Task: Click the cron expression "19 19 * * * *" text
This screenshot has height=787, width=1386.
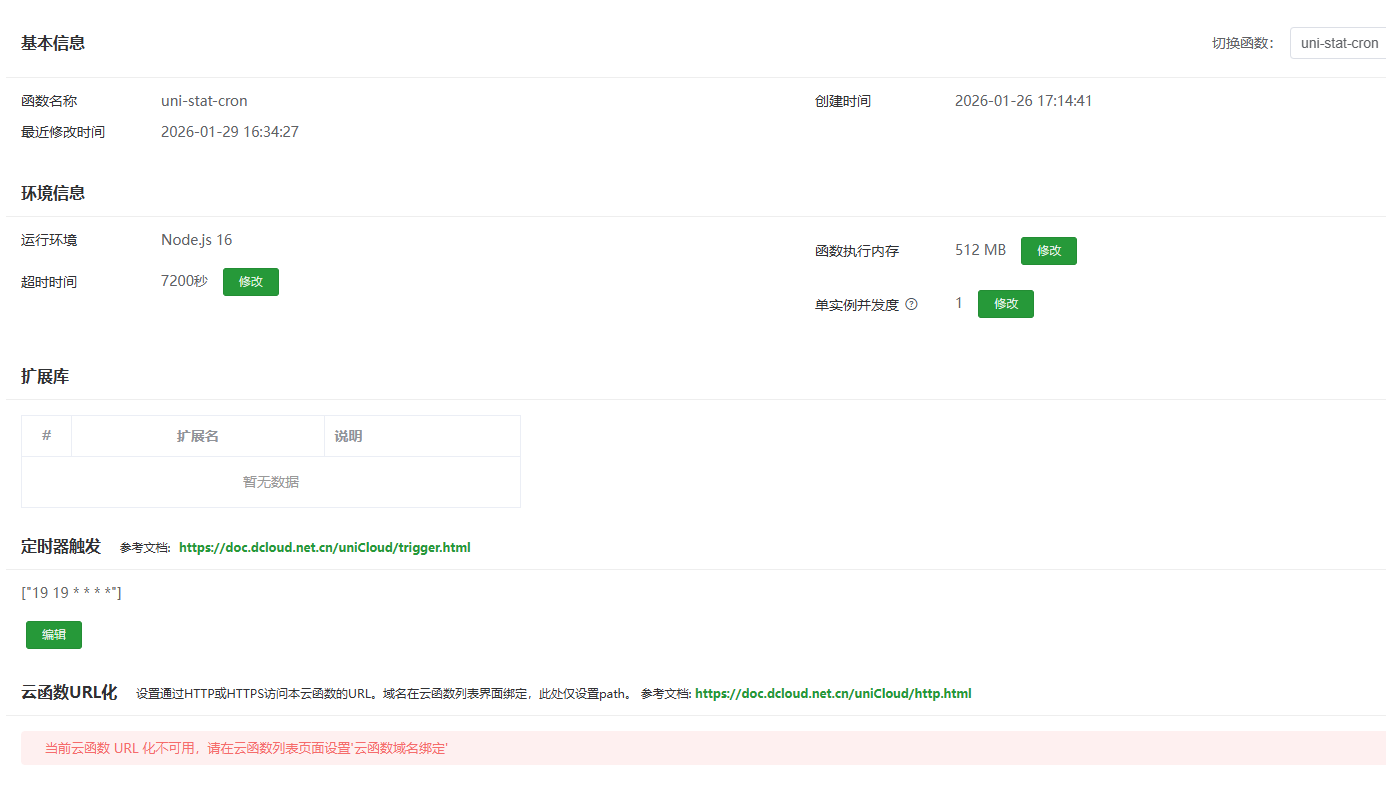Action: [71, 593]
